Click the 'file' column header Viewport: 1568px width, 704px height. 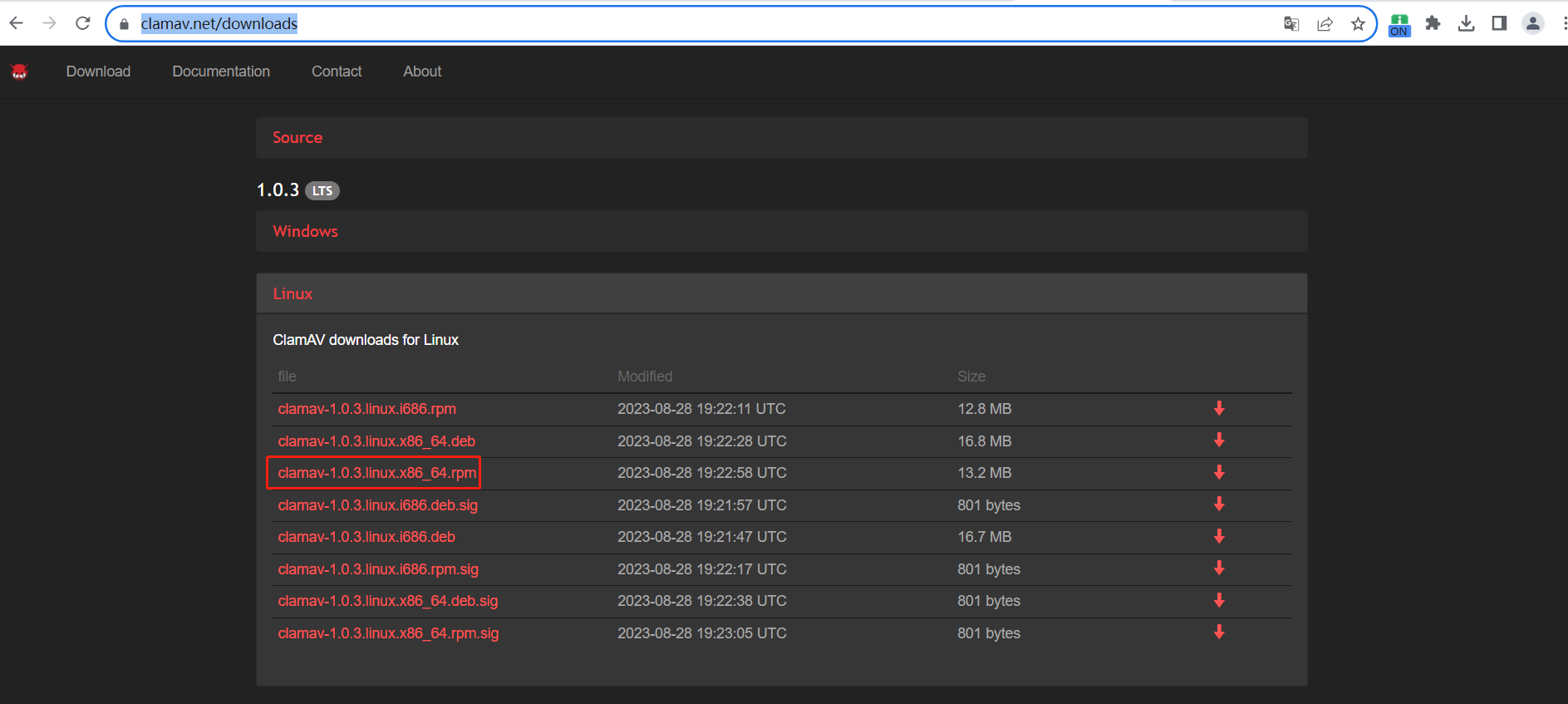287,377
